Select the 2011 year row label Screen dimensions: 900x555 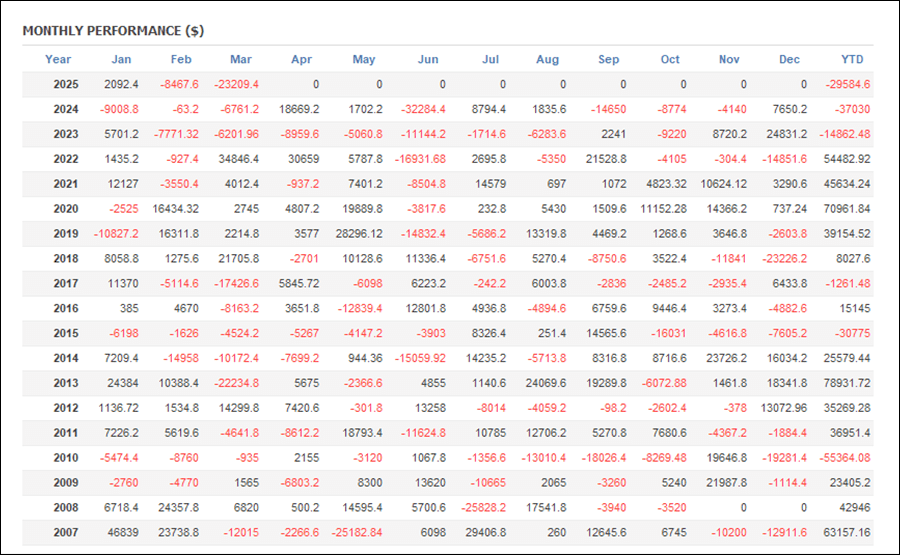click(x=66, y=433)
